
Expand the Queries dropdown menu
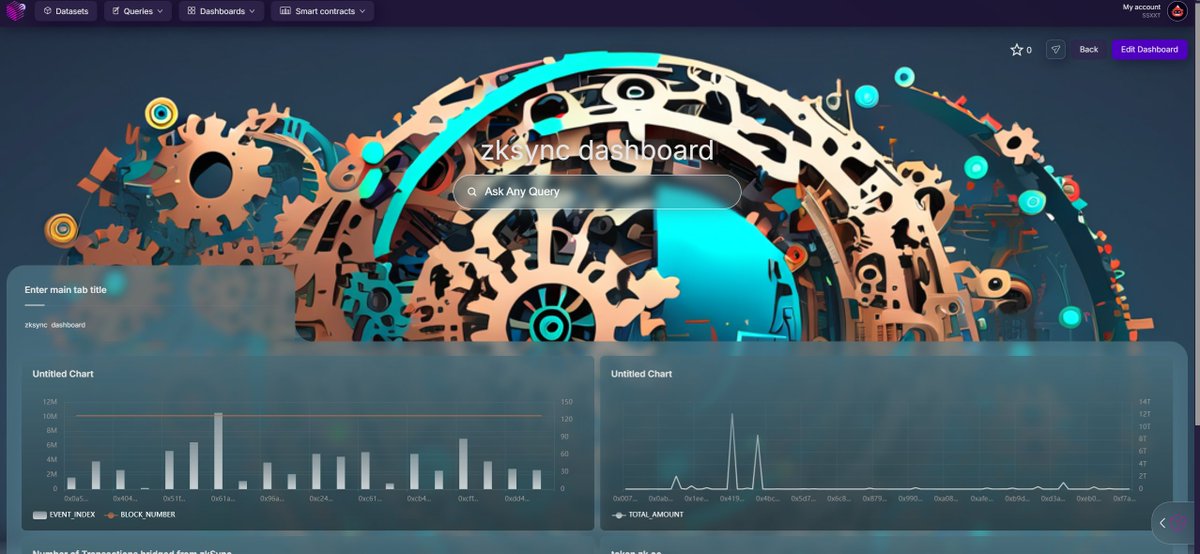coord(137,11)
